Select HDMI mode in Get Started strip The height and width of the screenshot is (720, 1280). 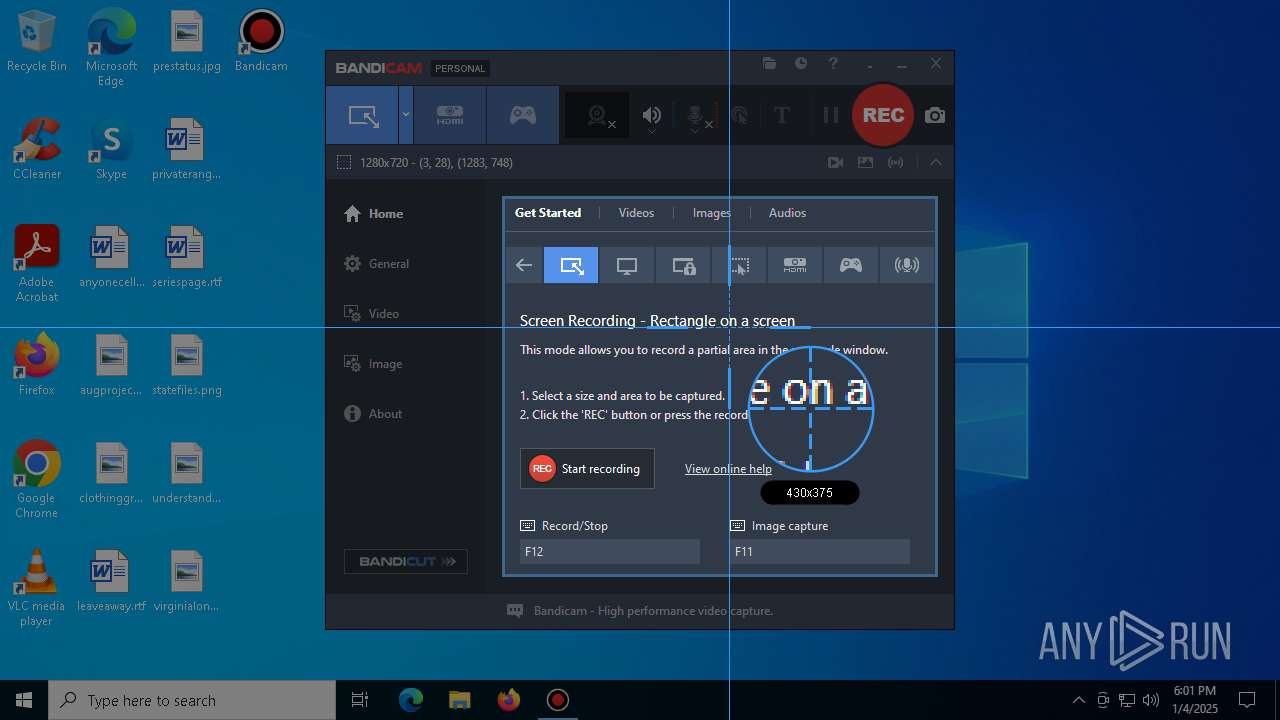[x=795, y=265]
